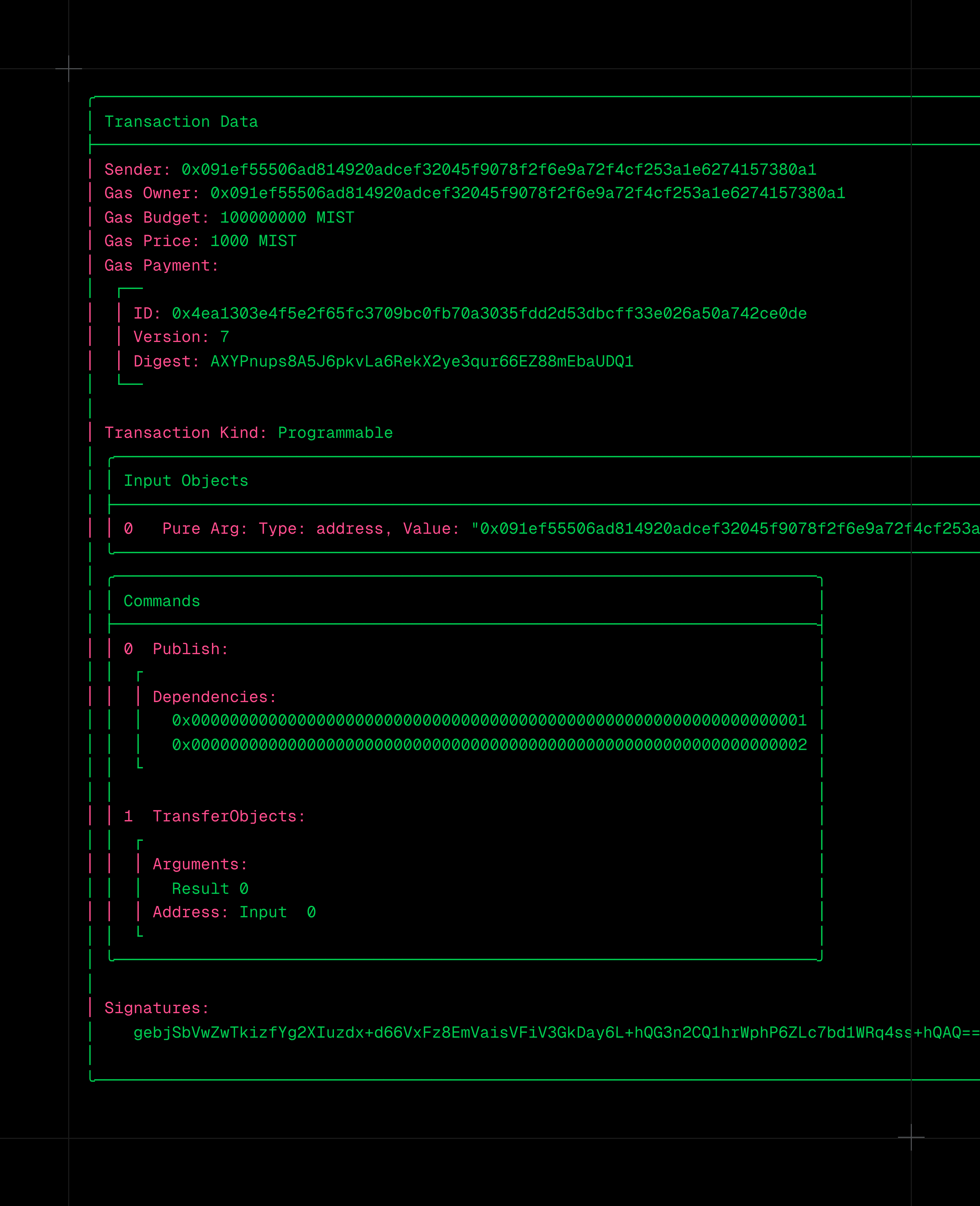Click the Publish command entry
The image size is (980, 1206).
(x=190, y=649)
